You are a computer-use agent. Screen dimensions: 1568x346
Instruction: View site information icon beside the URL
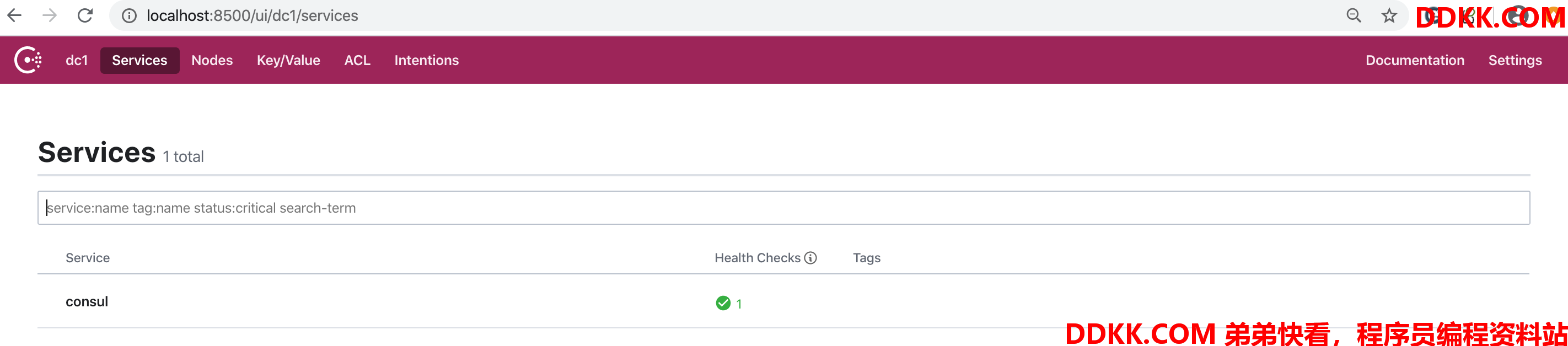[x=129, y=16]
